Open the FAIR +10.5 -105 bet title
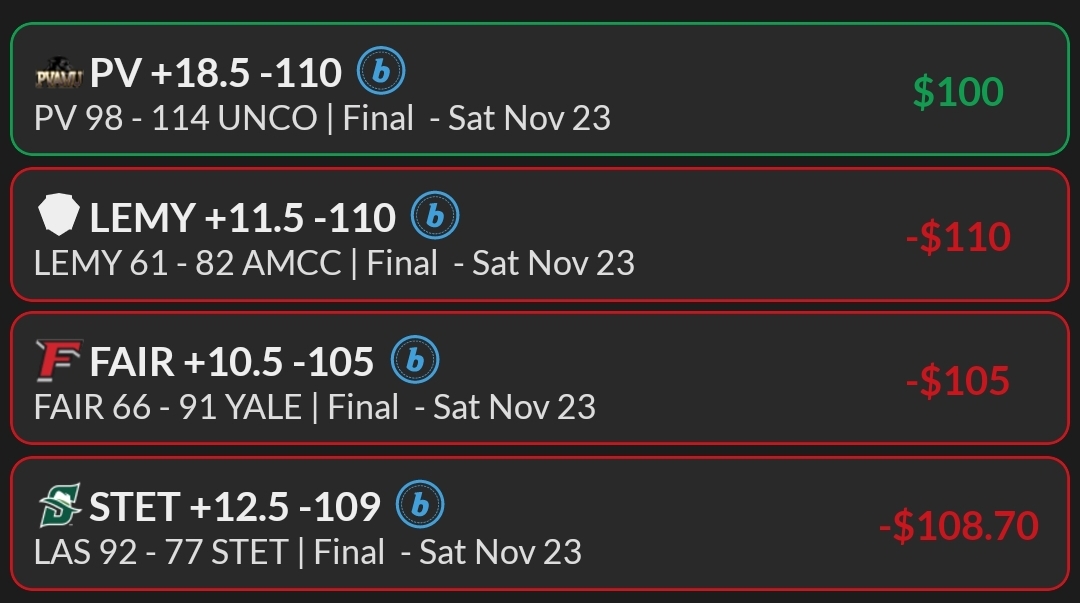Viewport: 1080px width, 603px height. tap(231, 363)
